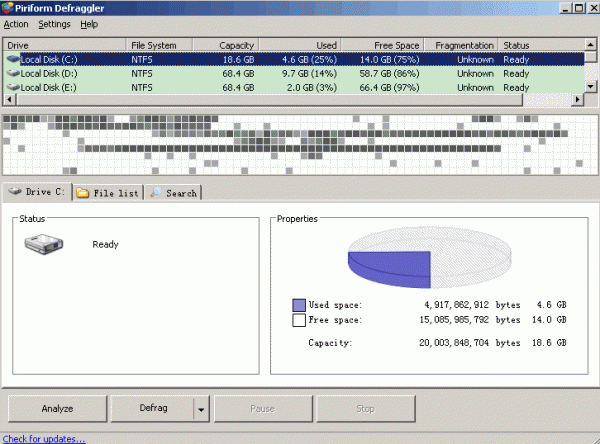Image resolution: width=600 pixels, height=444 pixels.
Task: Switch to the Search tab
Action: (x=173, y=193)
